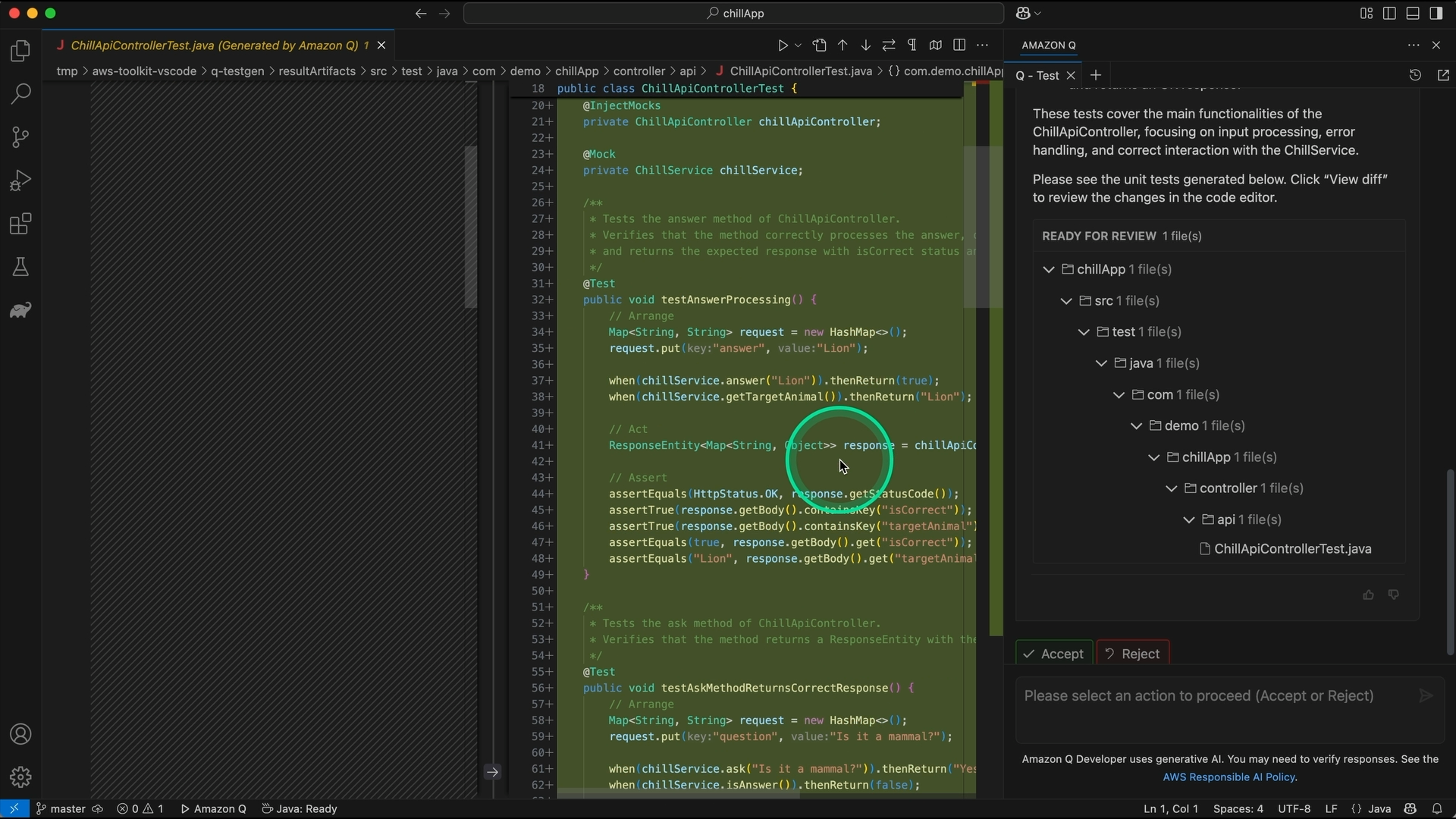
Task: Click the Amazon Q chat scrollbar
Action: click(x=1450, y=561)
